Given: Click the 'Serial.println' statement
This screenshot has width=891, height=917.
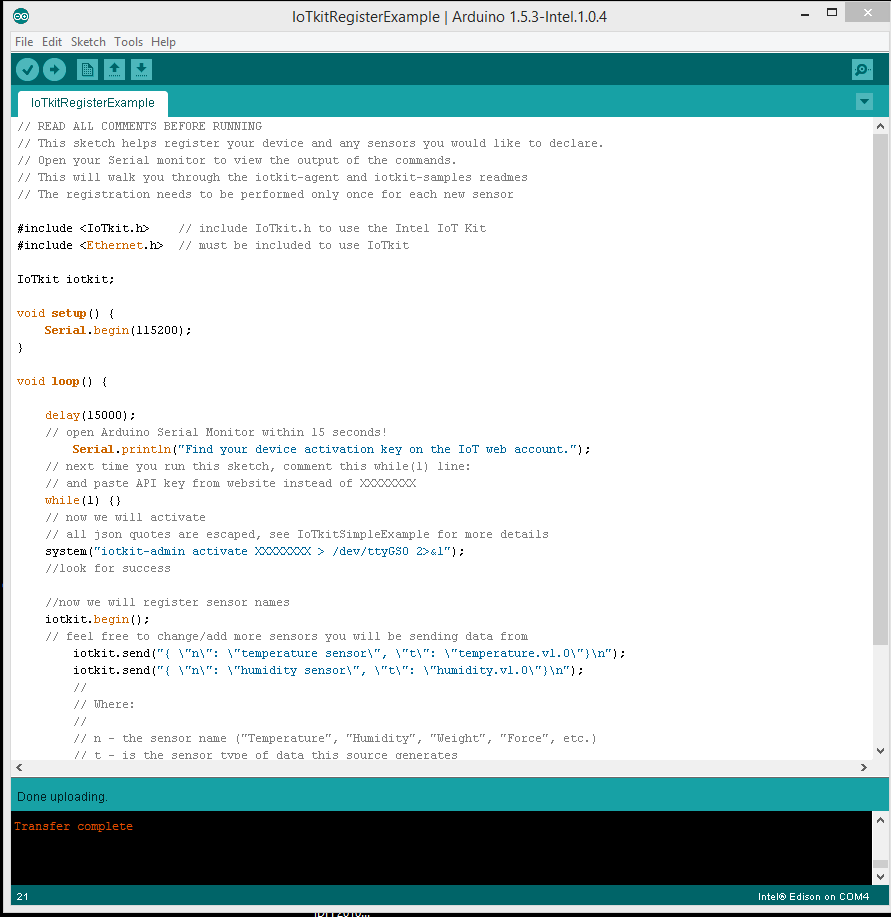Looking at the screenshot, I should 331,449.
